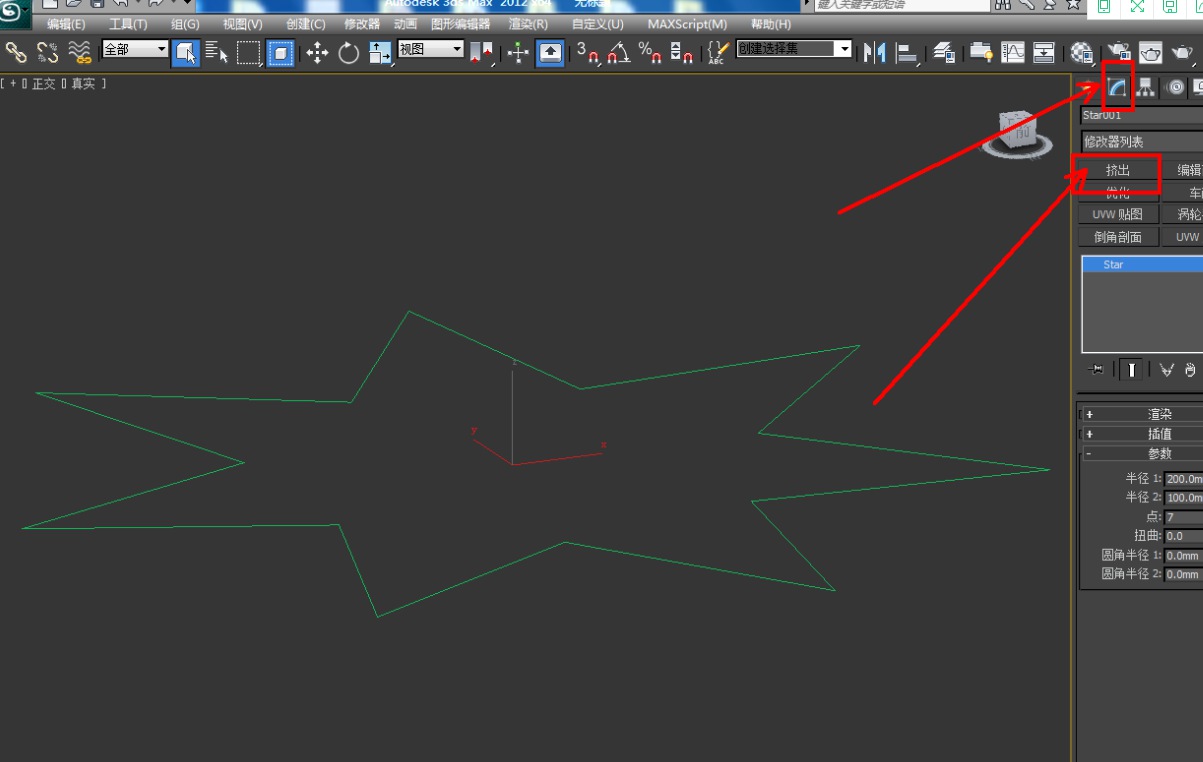
Task: Open the Rendered Frame Window
Action: point(1151,52)
